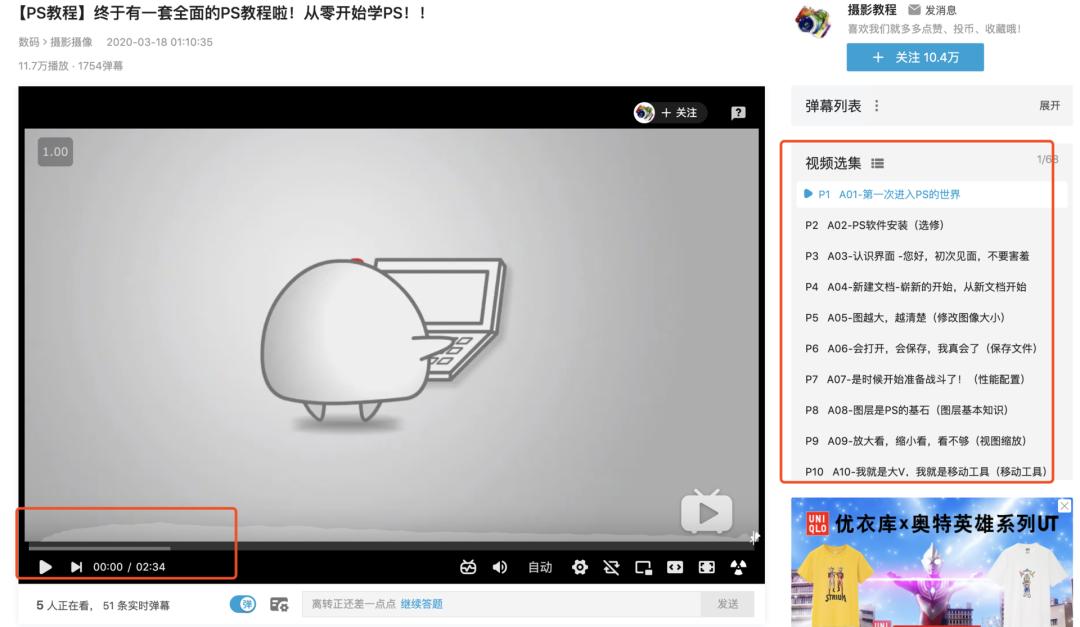Open the danmaku mask face icon
Screen dimensions: 1080x627
point(468,567)
